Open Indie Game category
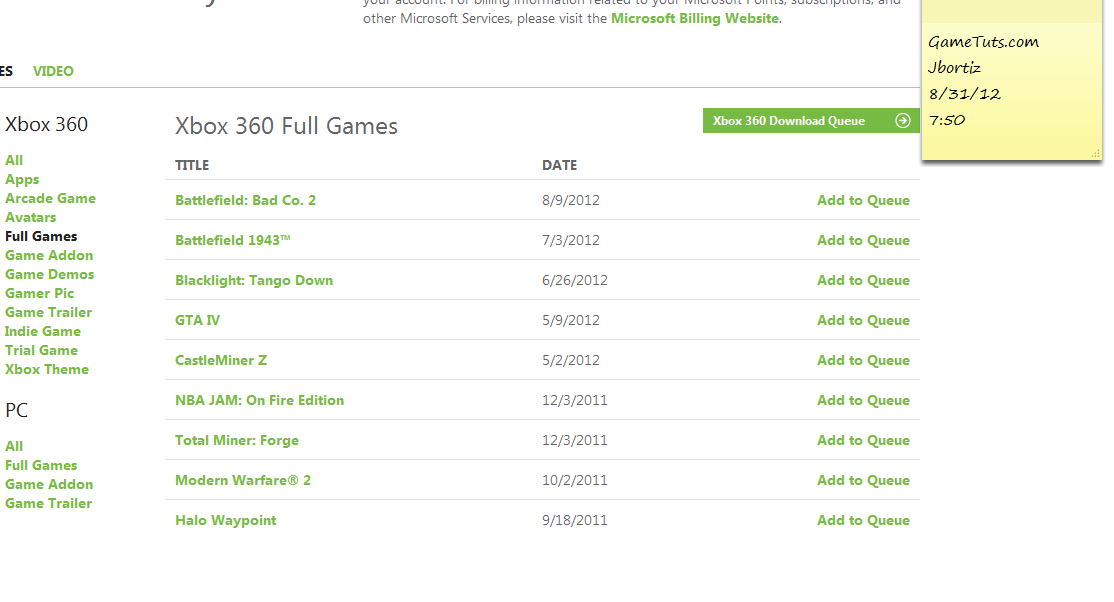The height and width of the screenshot is (602, 1114). [x=43, y=331]
